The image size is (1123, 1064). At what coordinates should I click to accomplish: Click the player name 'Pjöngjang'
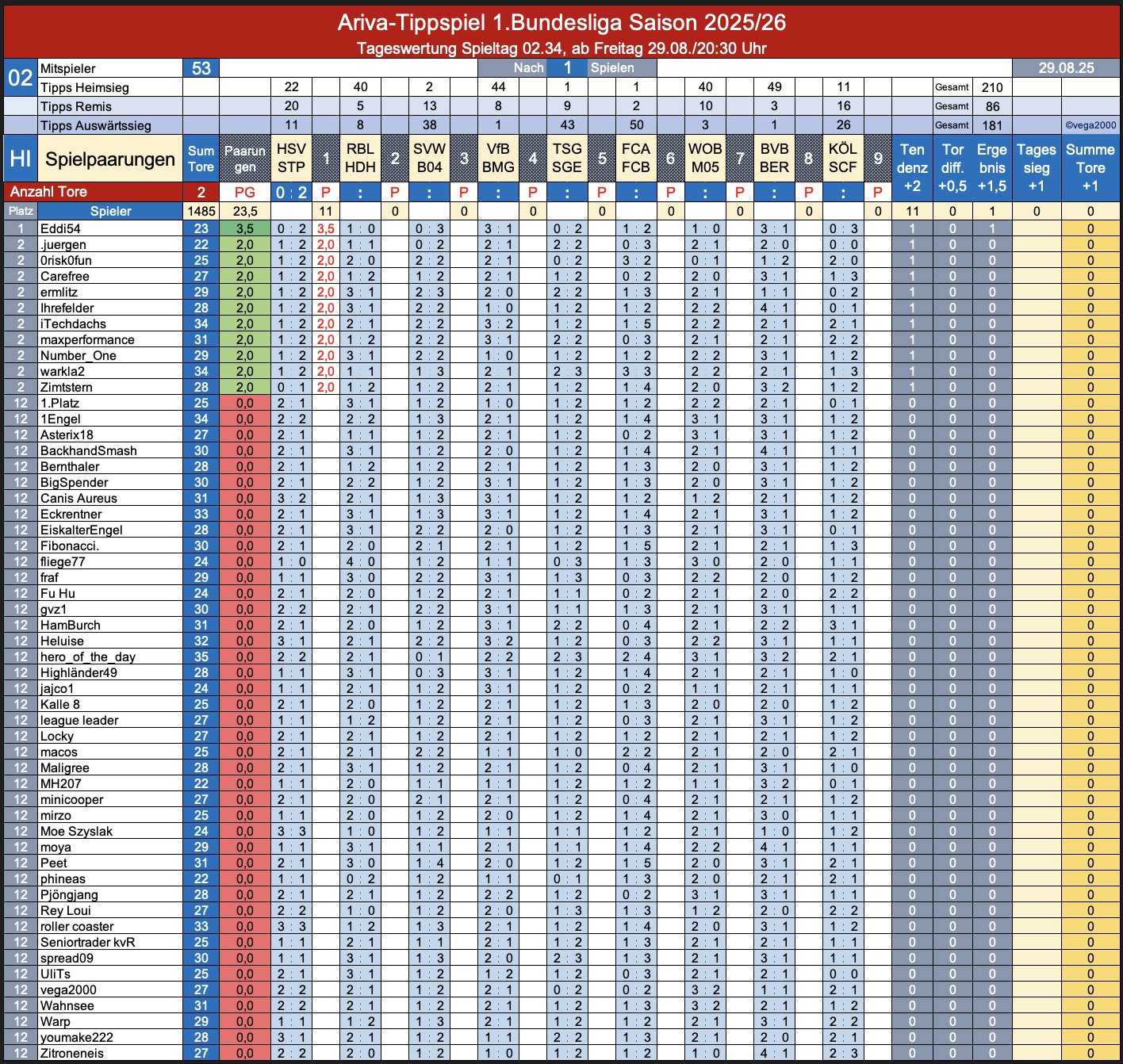point(69,894)
